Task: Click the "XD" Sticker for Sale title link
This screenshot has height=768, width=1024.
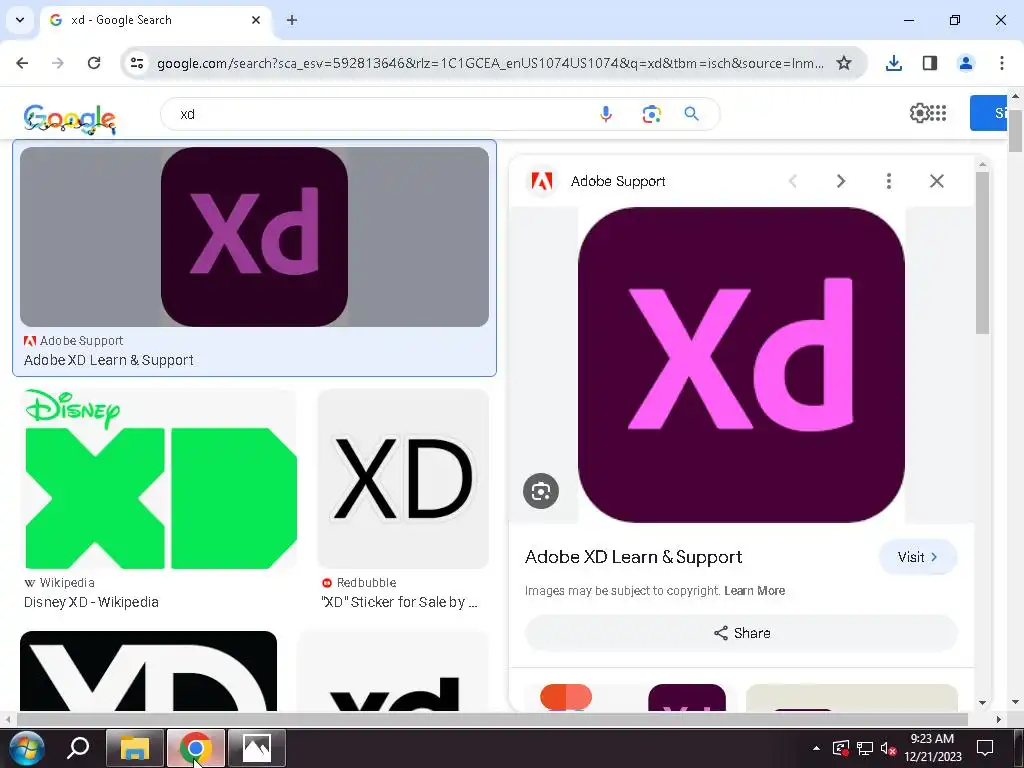Action: (x=400, y=602)
